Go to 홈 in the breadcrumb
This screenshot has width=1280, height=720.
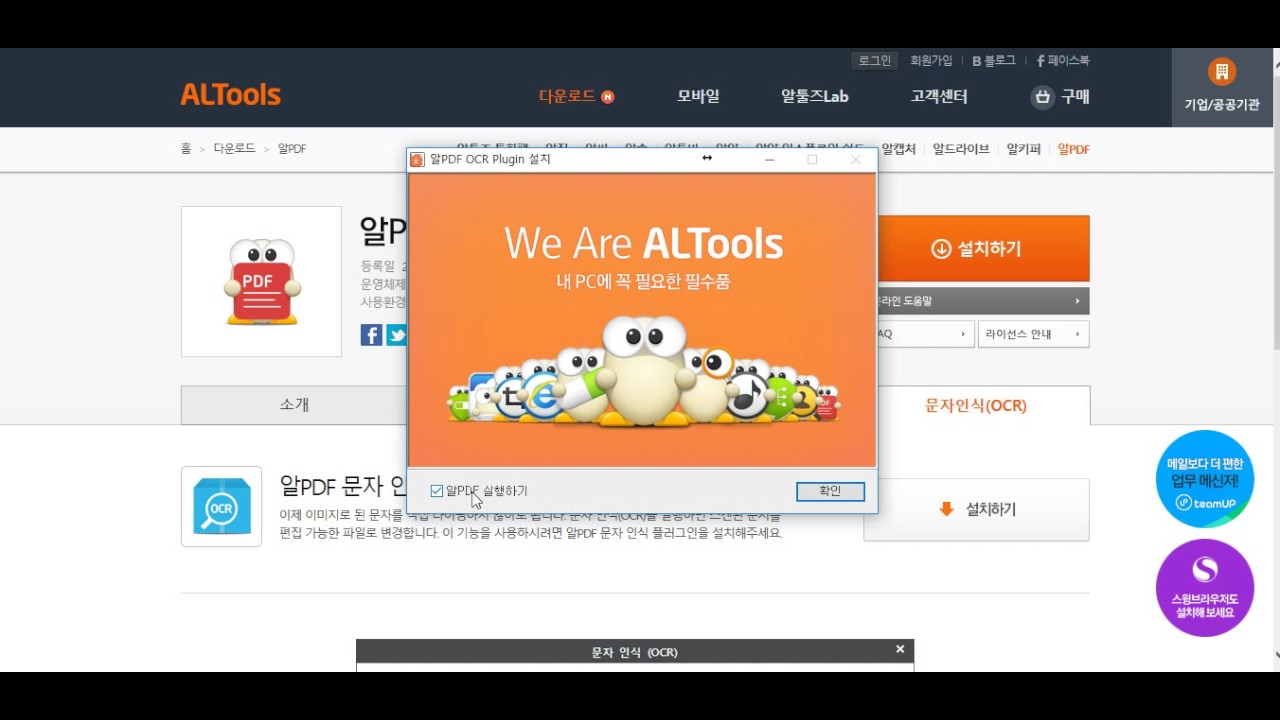(186, 148)
